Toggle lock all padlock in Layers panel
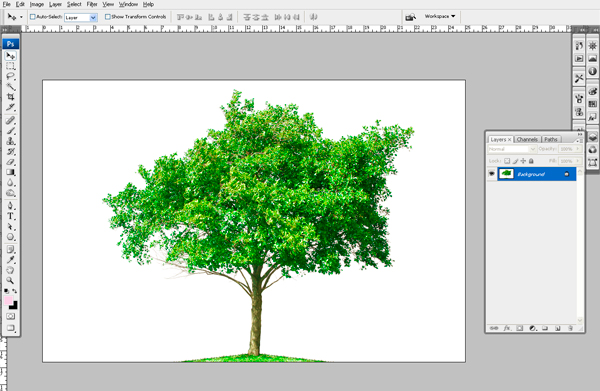Viewport: 600px width, 391px height. coord(531,161)
